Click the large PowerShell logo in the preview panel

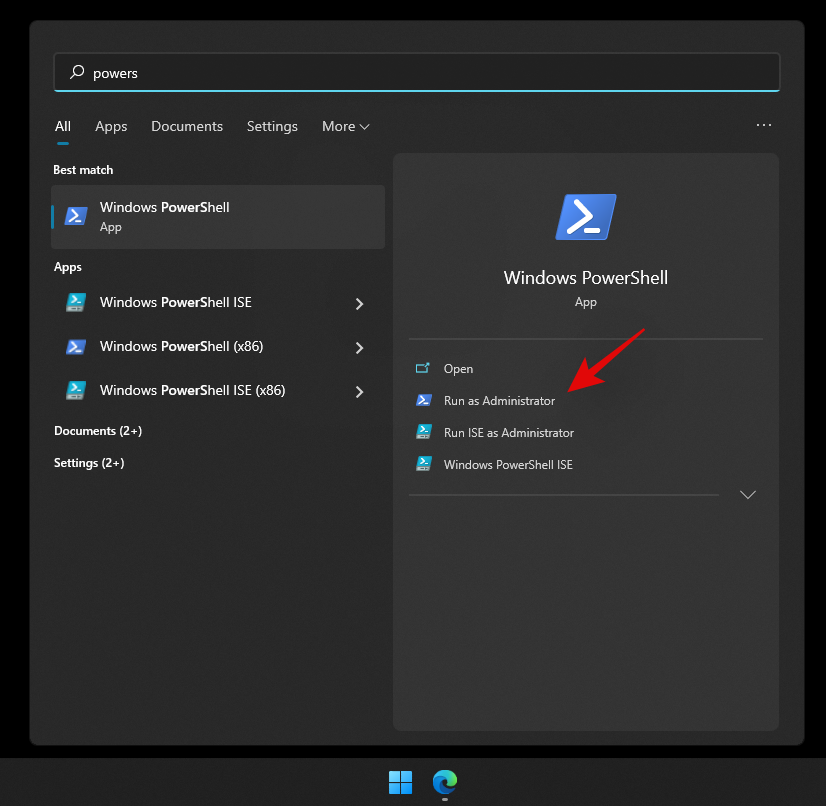pyautogui.click(x=585, y=216)
